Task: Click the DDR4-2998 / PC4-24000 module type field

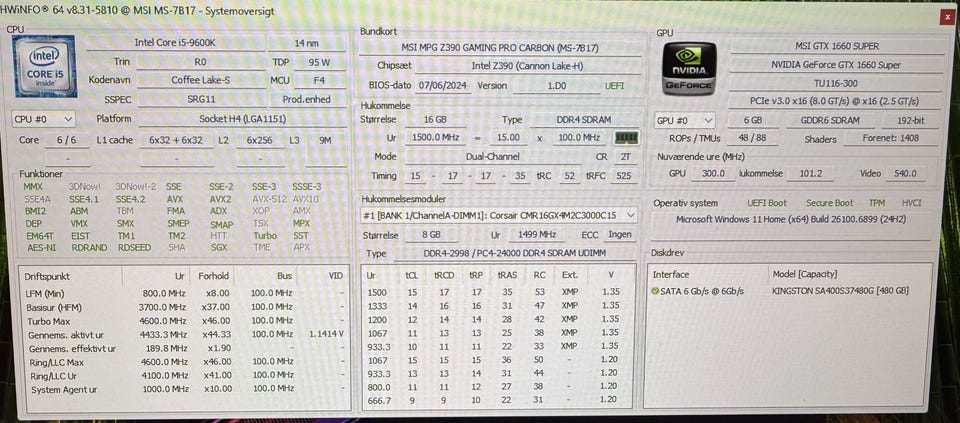Action: [x=516, y=253]
